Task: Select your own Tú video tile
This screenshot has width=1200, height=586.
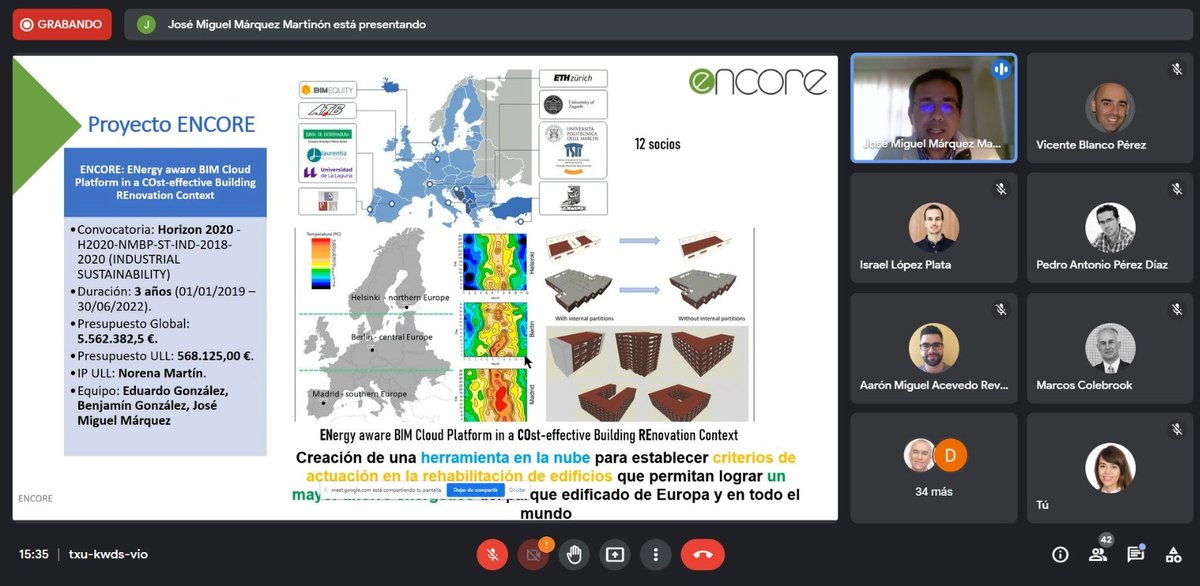Action: [1110, 467]
